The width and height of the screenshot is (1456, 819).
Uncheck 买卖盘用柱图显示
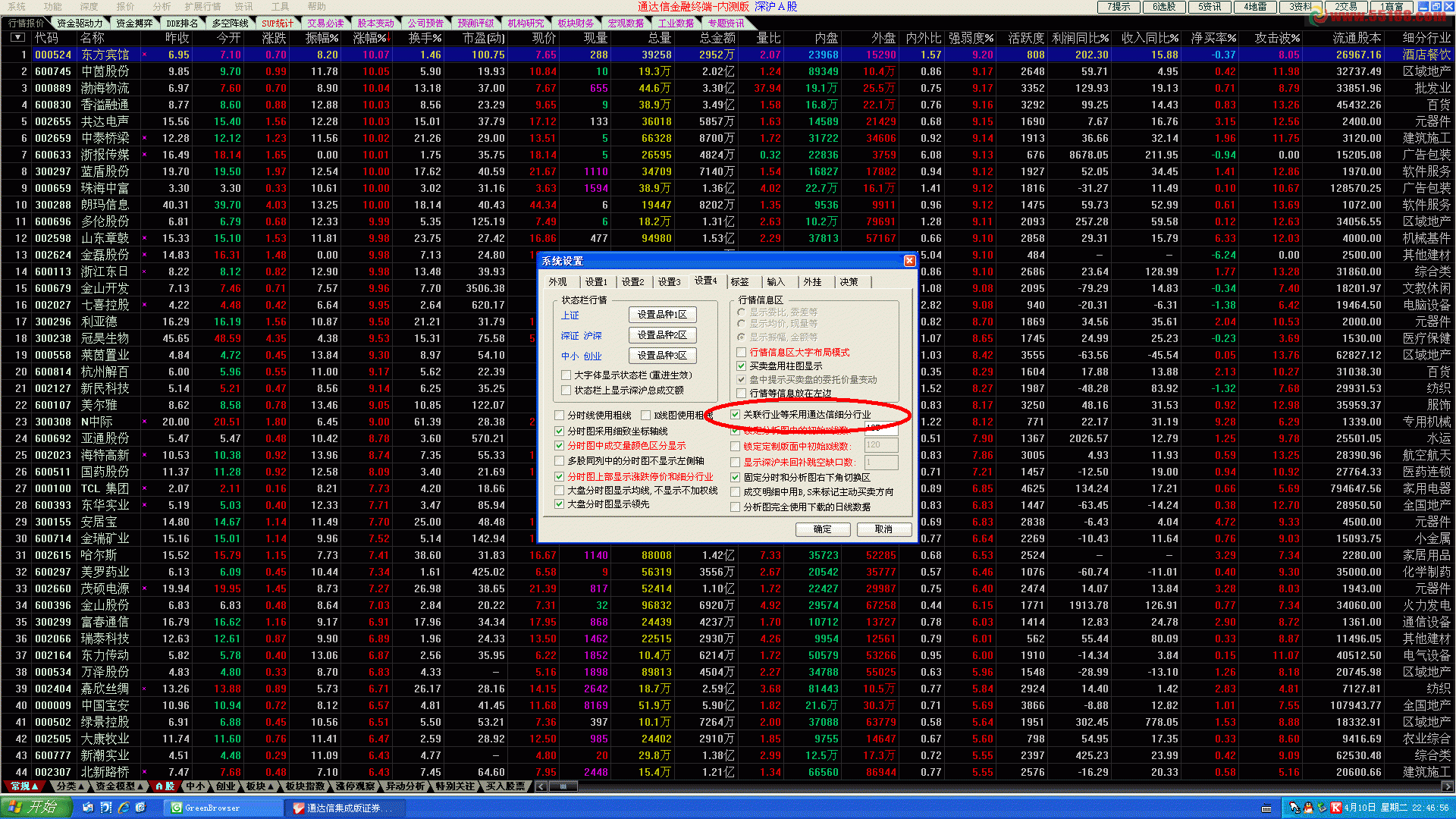pos(742,366)
